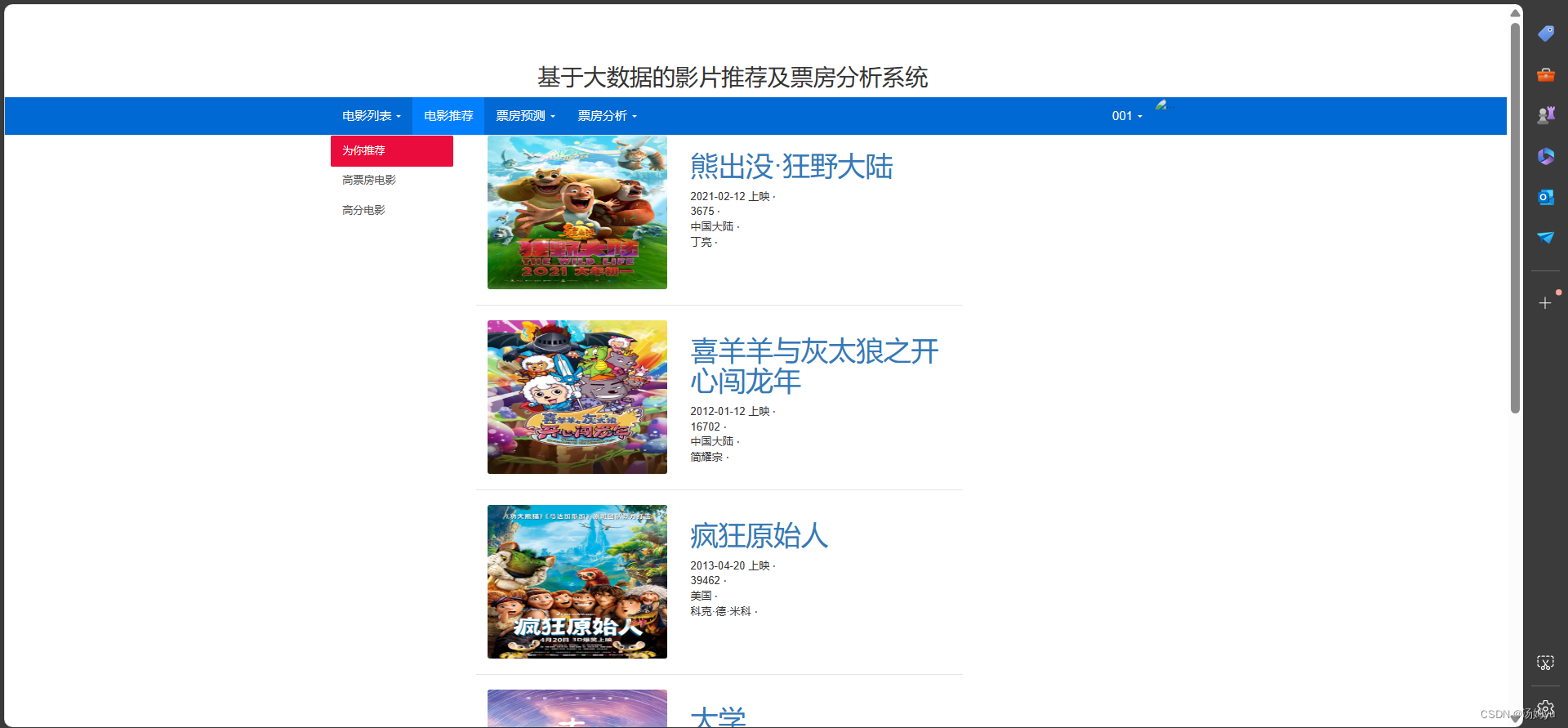The width and height of the screenshot is (1568, 728).
Task: Expand the 票房预测 dropdown menu
Action: pyautogui.click(x=525, y=116)
